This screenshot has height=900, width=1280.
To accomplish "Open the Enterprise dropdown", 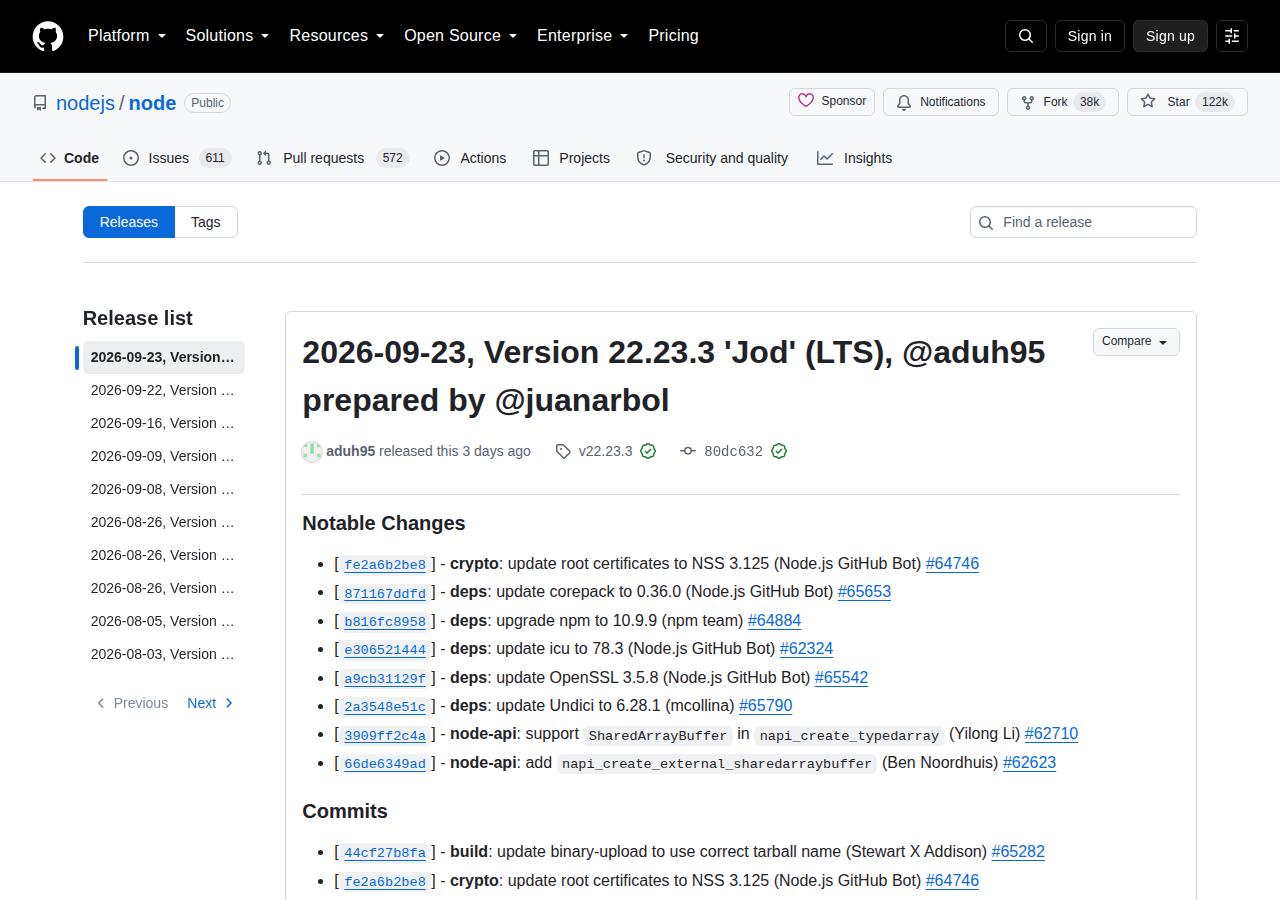I will (583, 36).
